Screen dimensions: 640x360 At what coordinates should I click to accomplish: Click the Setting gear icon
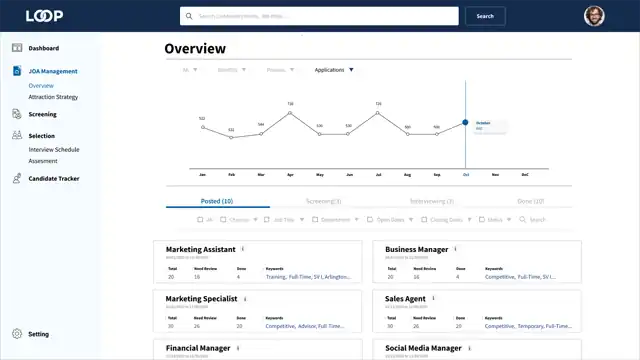coord(17,333)
